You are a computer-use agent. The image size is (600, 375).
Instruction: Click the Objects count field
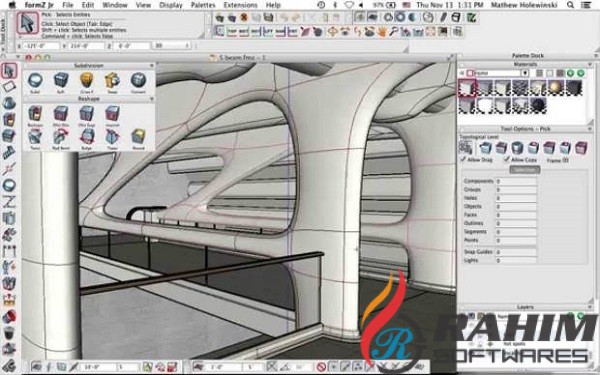(516, 206)
